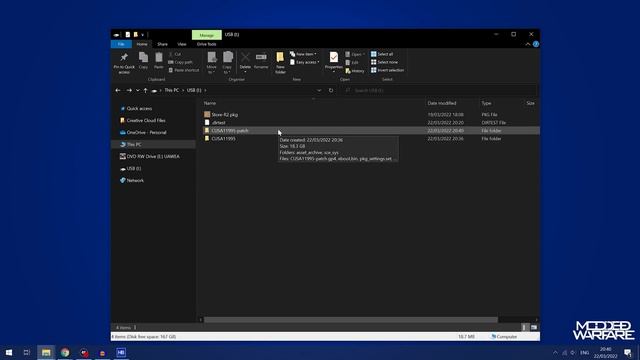Click the Manage contextual tab

[207, 35]
